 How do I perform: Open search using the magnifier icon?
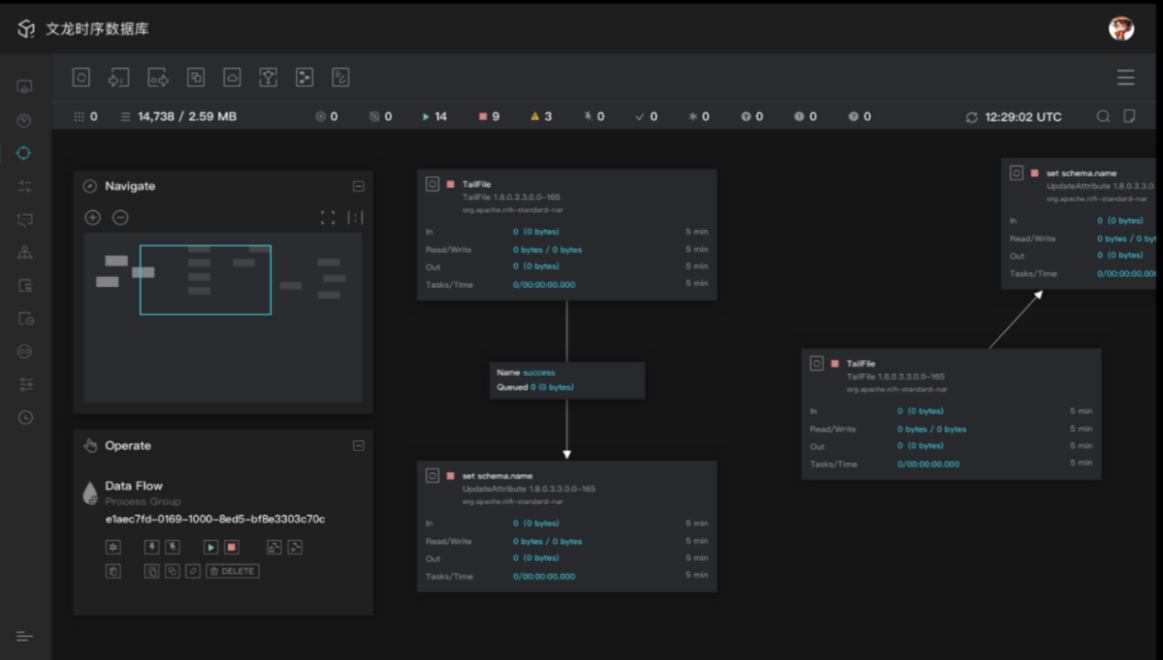(x=1104, y=116)
